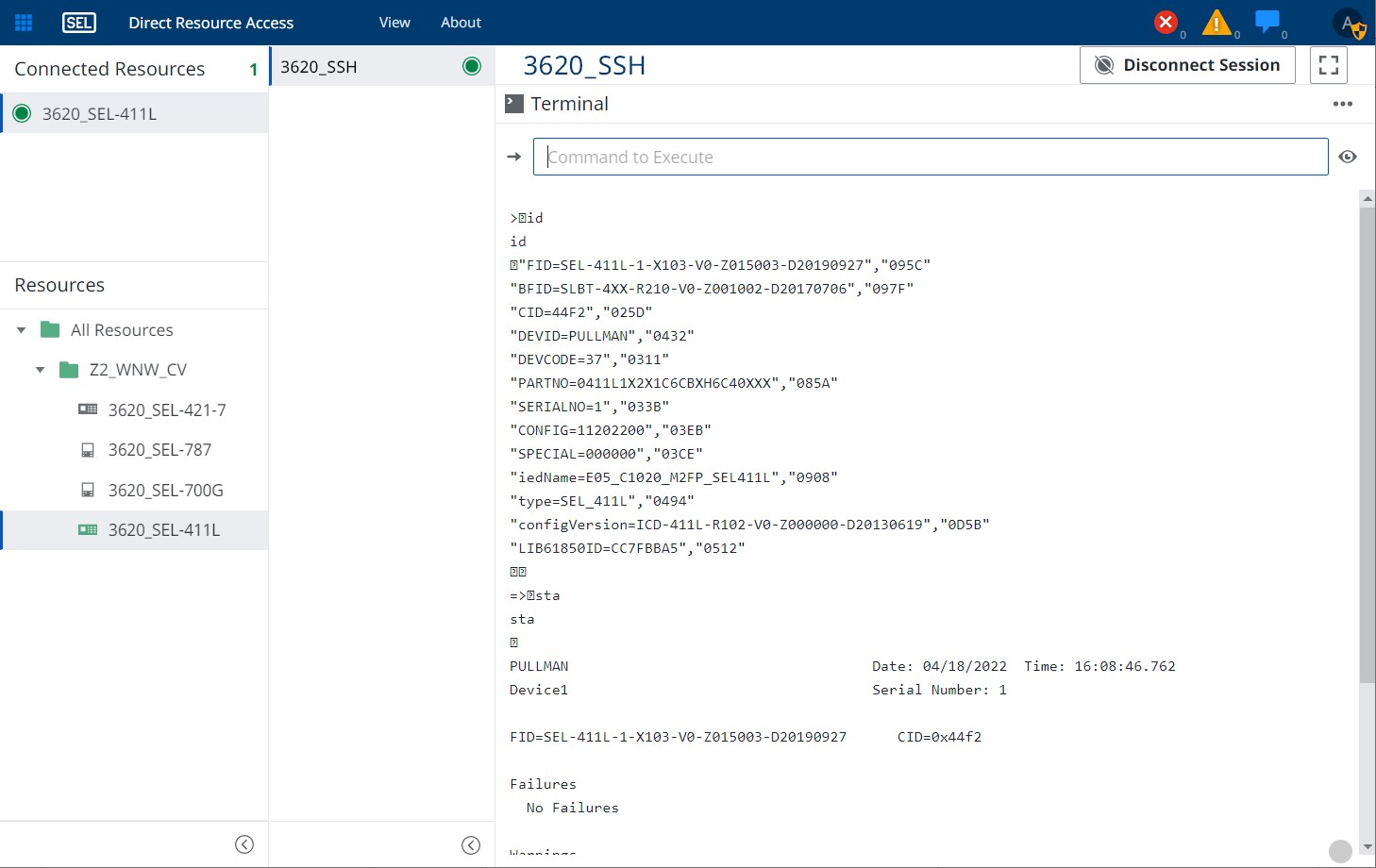1376x868 pixels.
Task: Click the Terminal panel icon
Action: (514, 104)
